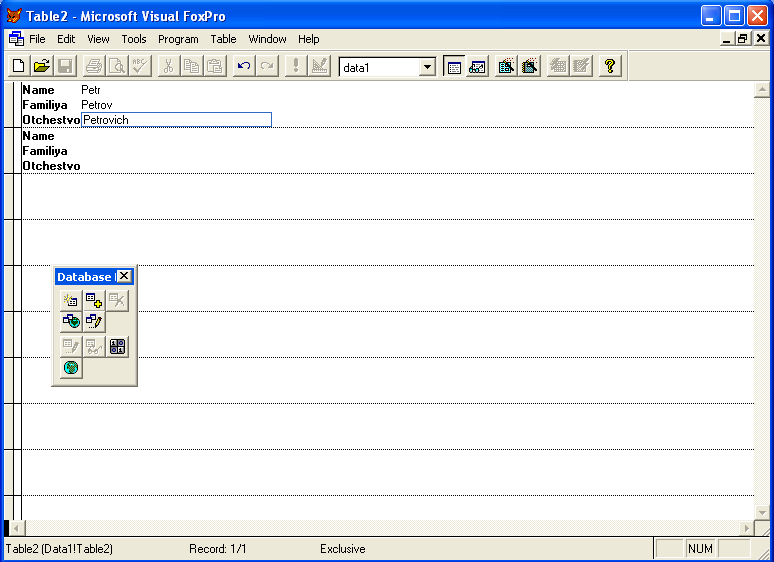Open the Help menu

pos(309,39)
